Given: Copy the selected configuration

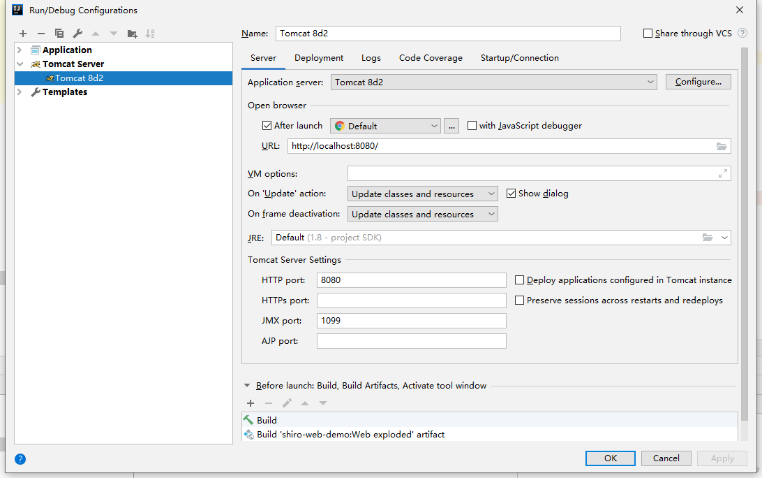Looking at the screenshot, I should tap(59, 34).
